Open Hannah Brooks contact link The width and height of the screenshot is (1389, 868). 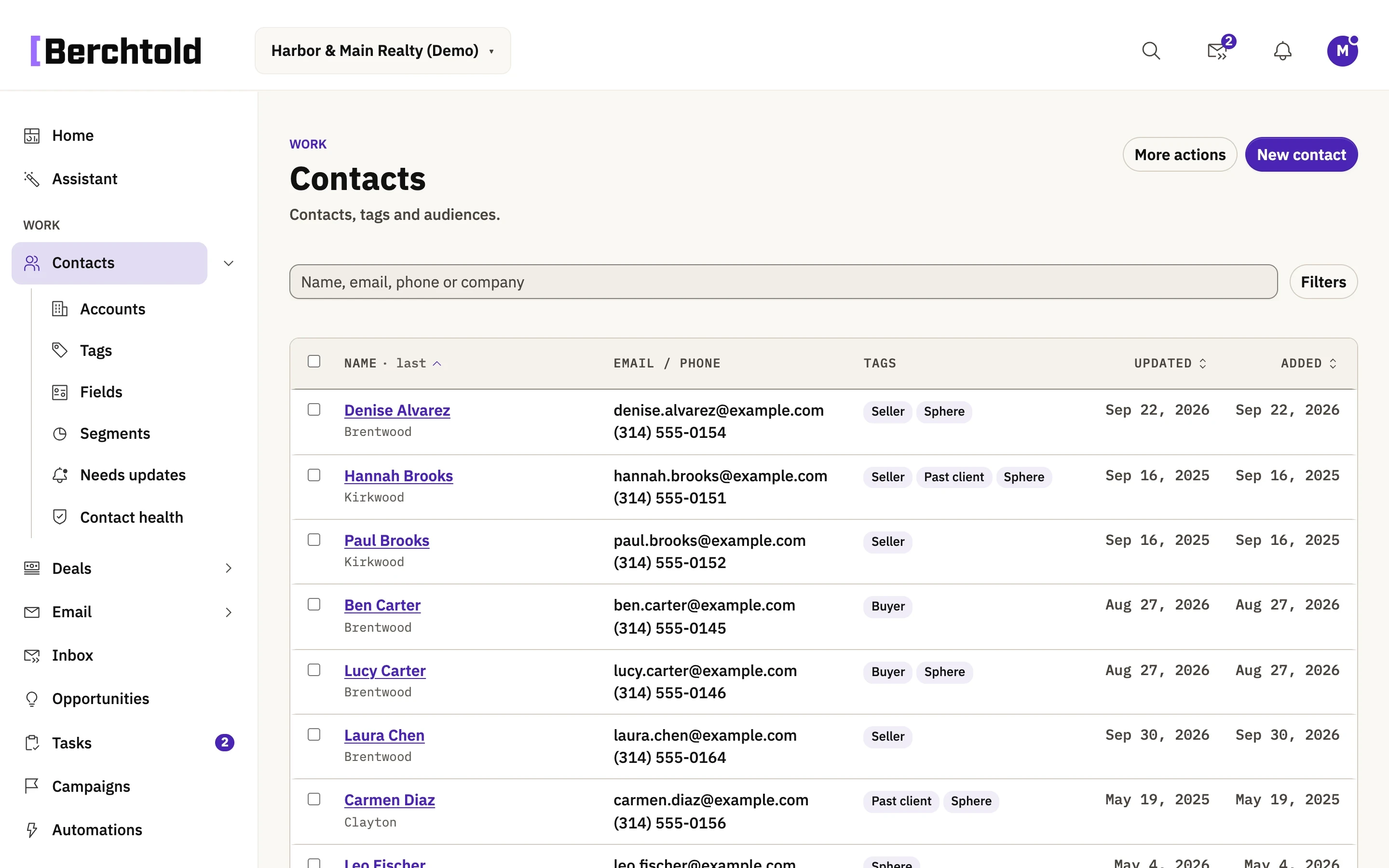point(398,476)
